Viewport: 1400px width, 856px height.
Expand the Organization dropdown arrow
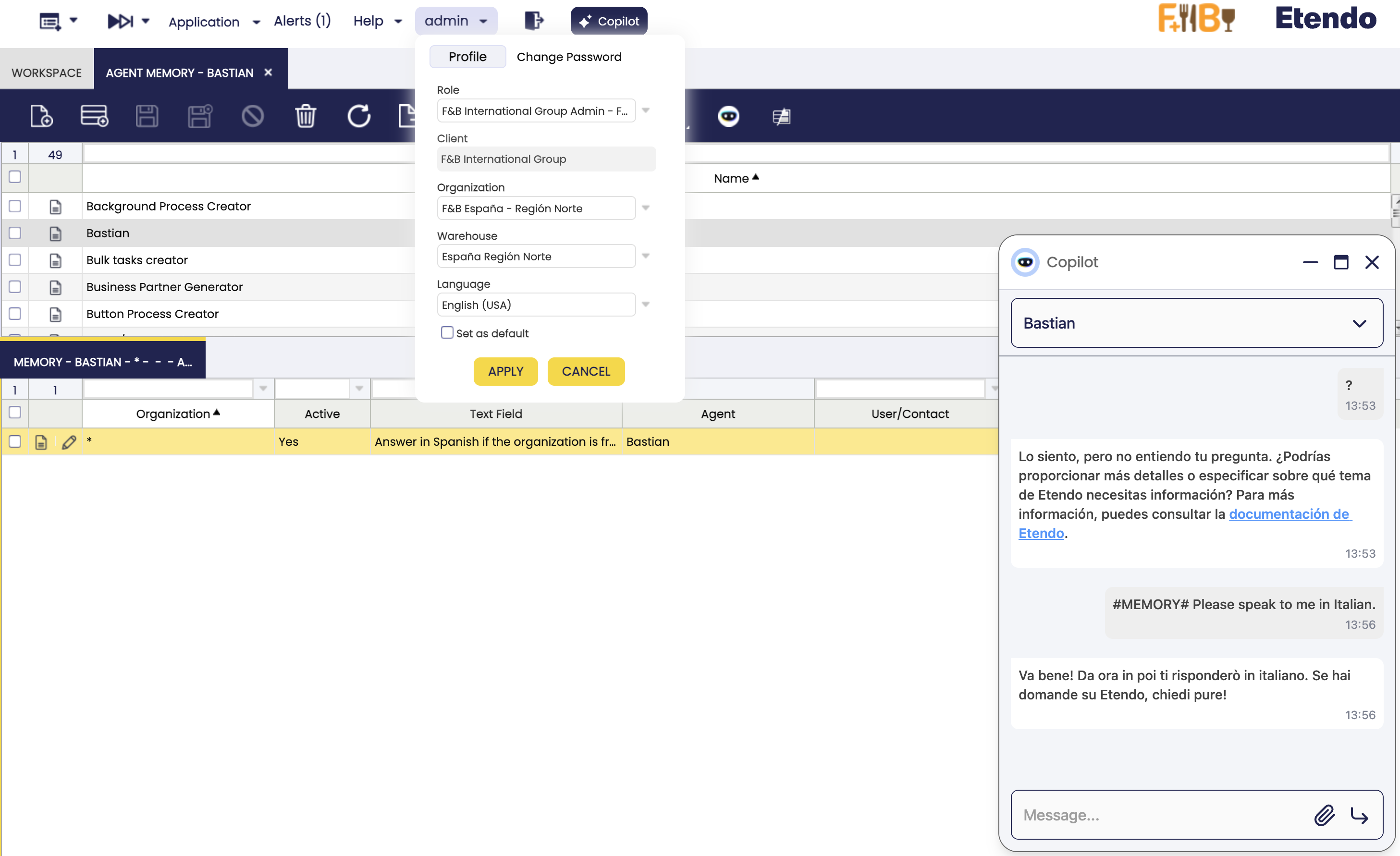point(645,208)
